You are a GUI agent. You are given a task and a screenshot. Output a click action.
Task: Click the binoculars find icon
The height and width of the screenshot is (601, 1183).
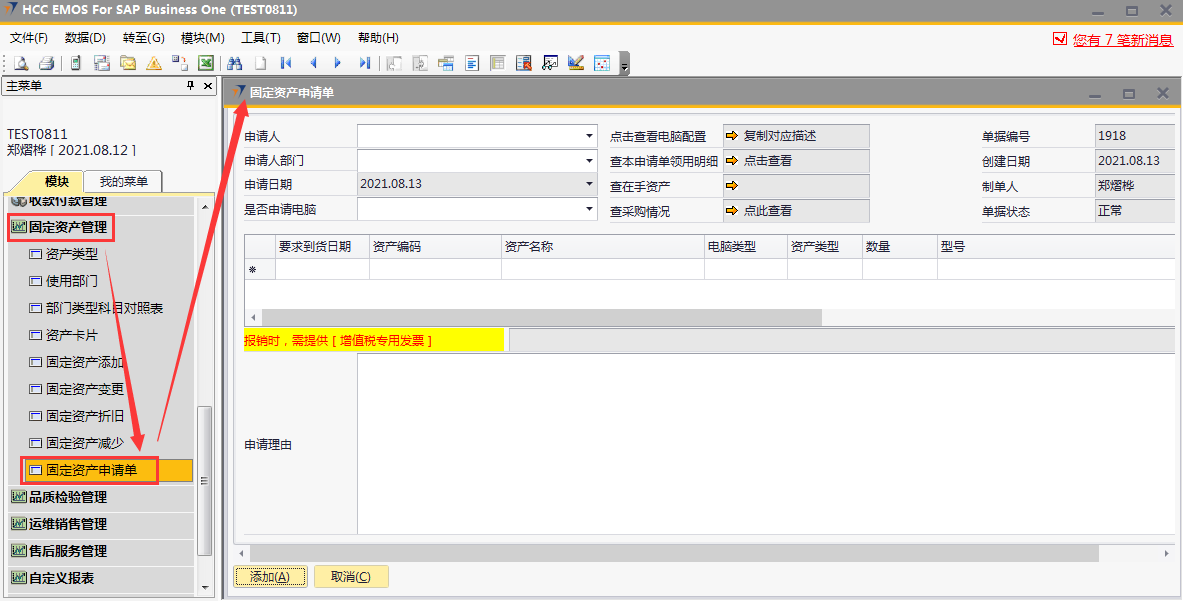(x=235, y=63)
